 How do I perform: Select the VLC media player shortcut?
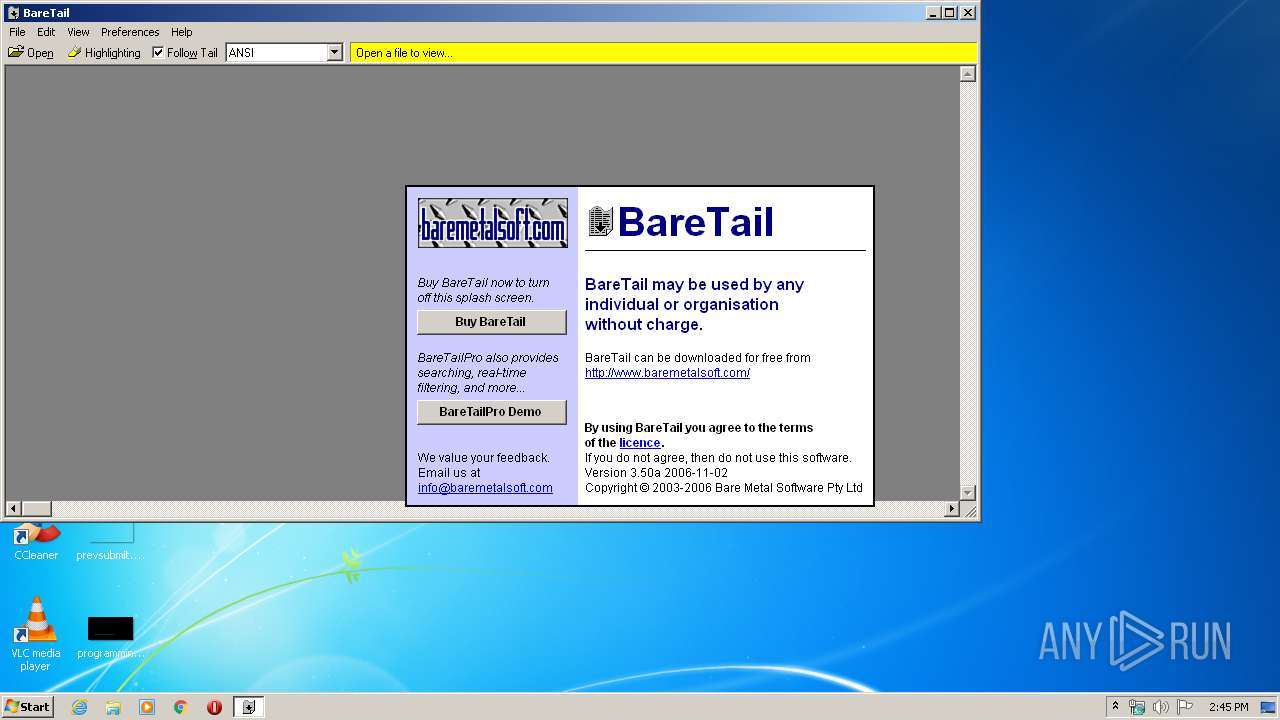(x=36, y=634)
